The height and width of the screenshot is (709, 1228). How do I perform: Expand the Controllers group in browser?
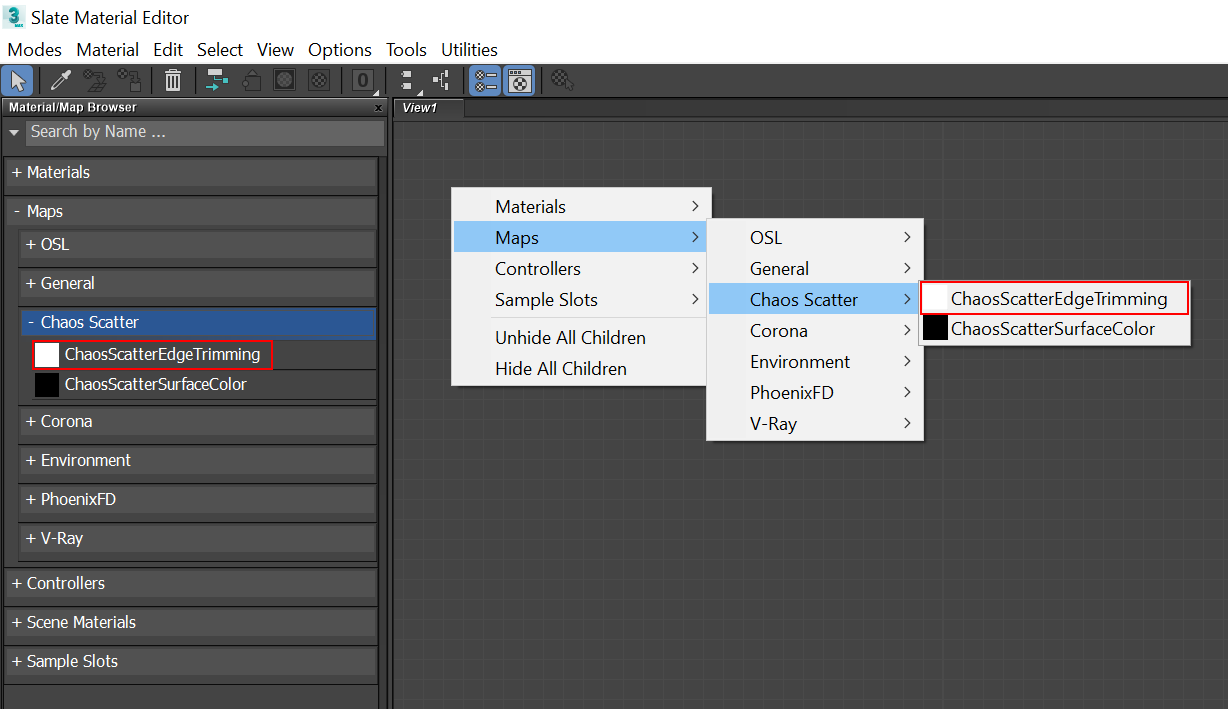(x=191, y=583)
